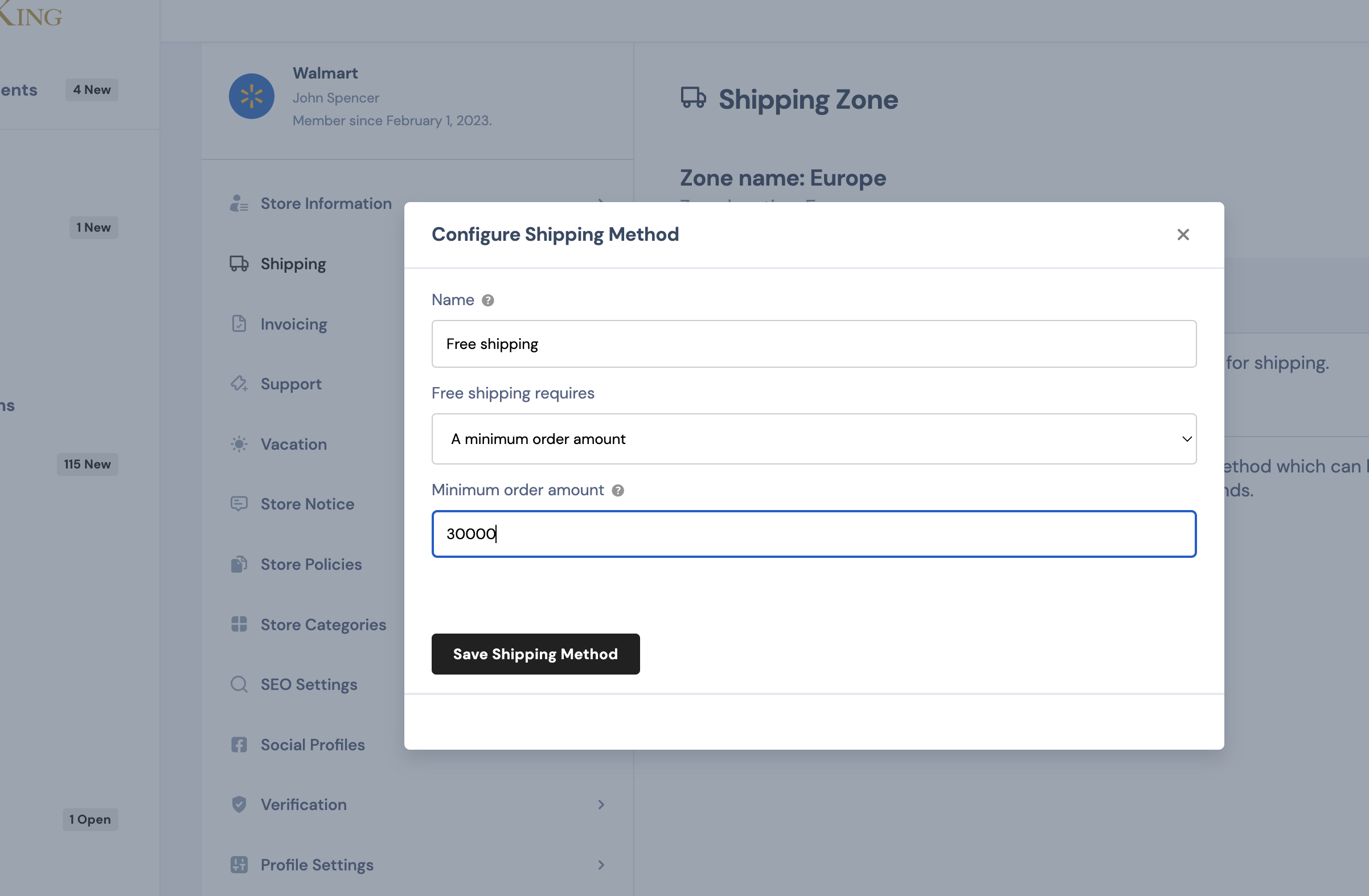Click the Name field help icon
The width and height of the screenshot is (1369, 896).
coord(488,300)
